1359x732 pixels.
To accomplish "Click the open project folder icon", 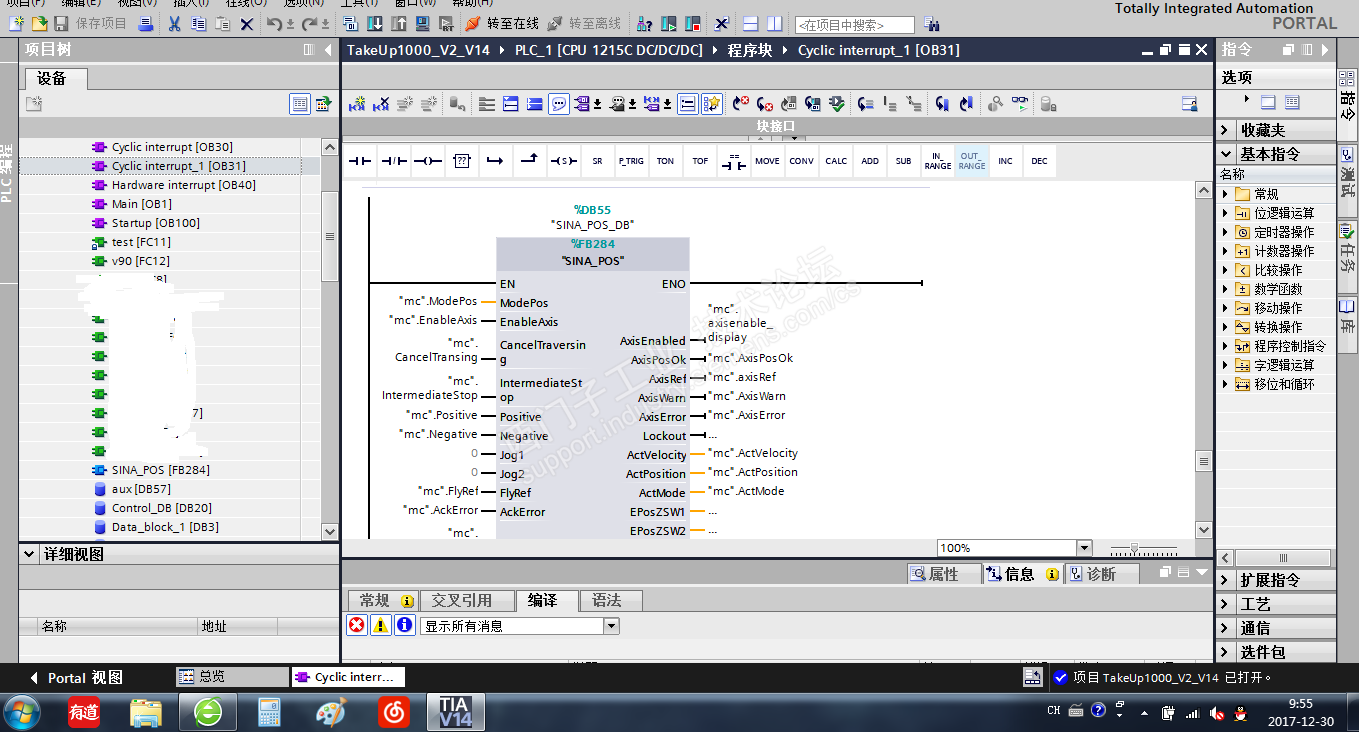I will (40, 23).
